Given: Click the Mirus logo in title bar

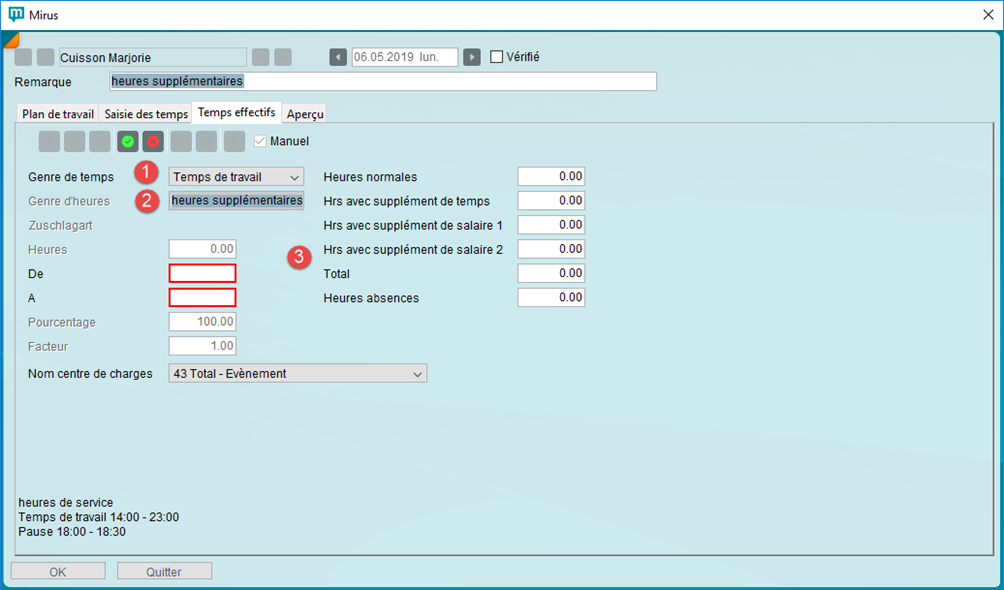Looking at the screenshot, I should coord(16,14).
